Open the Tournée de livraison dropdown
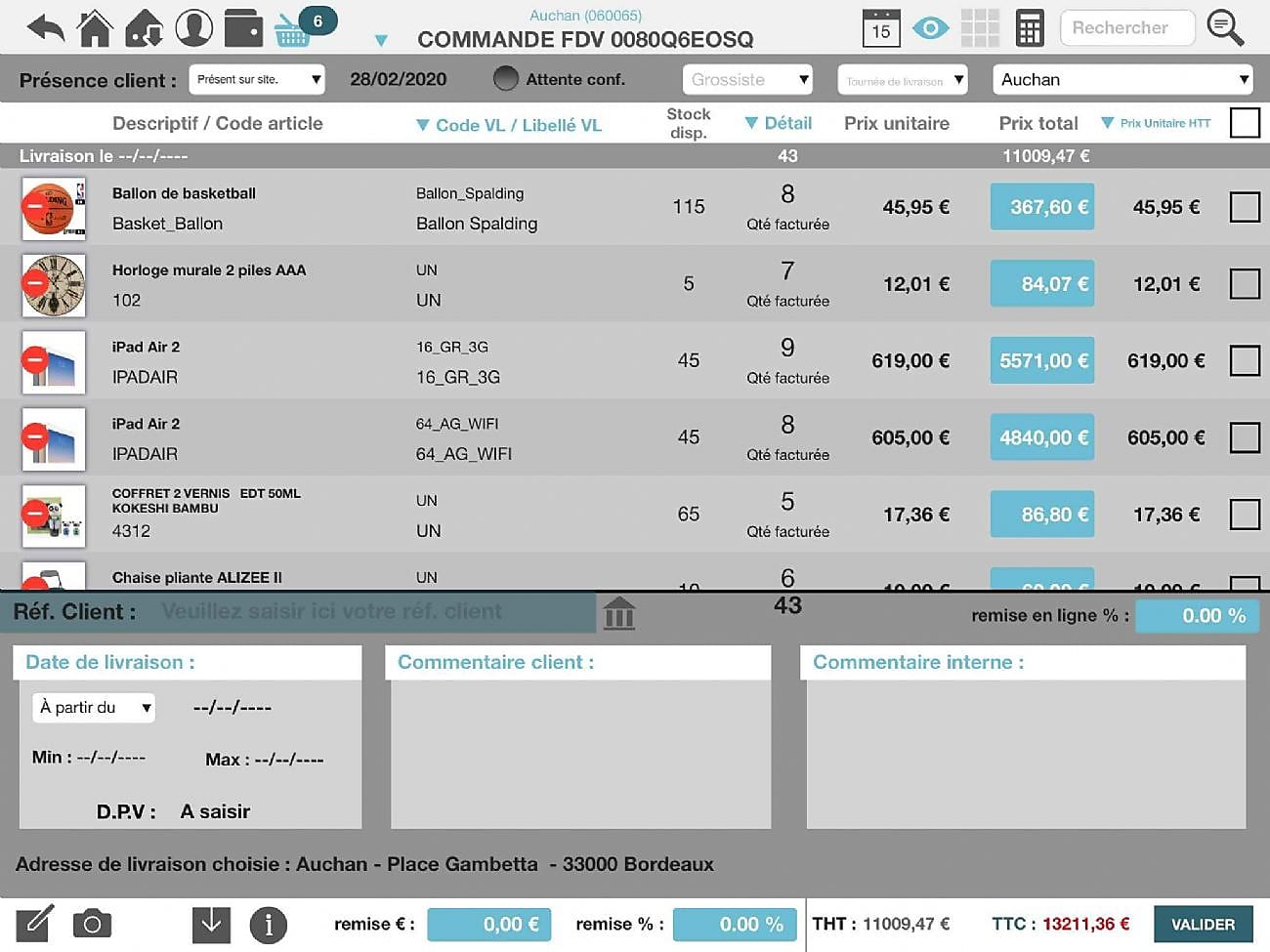This screenshot has height=952, width=1270. 903,79
